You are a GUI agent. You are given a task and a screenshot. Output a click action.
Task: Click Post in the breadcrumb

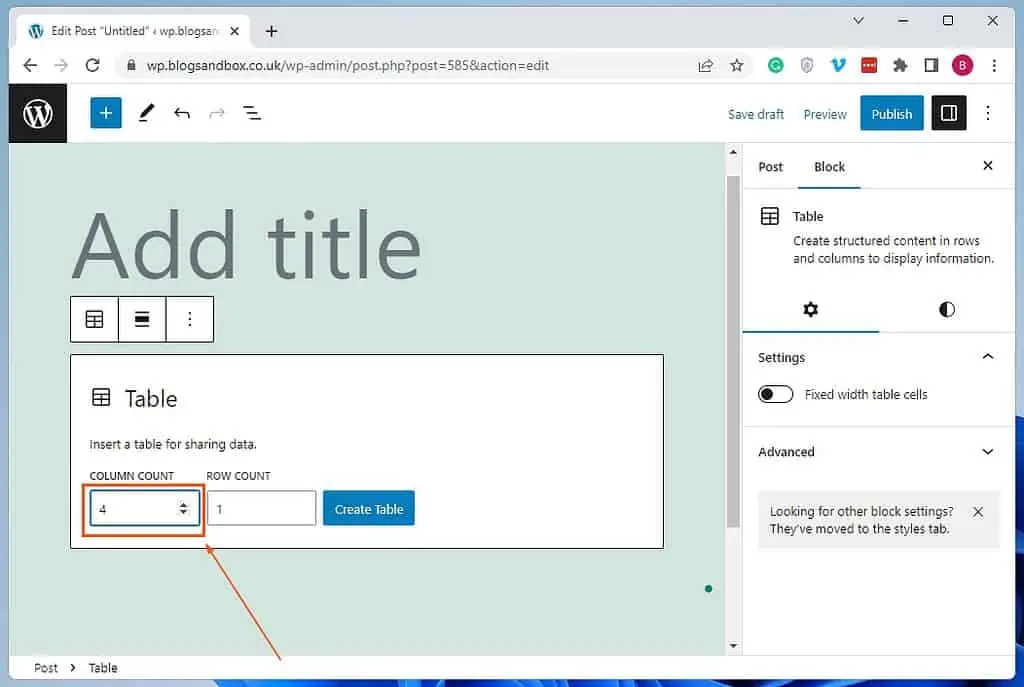click(46, 668)
